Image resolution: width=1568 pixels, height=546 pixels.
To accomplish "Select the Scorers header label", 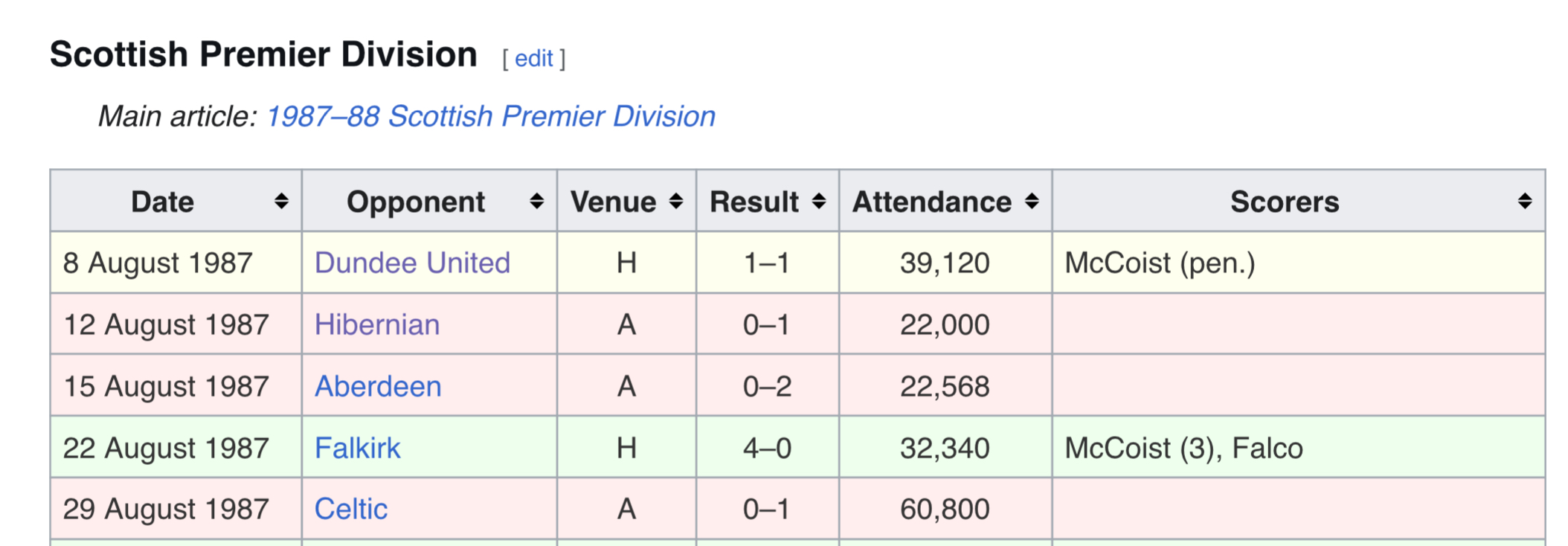I will 1285,202.
